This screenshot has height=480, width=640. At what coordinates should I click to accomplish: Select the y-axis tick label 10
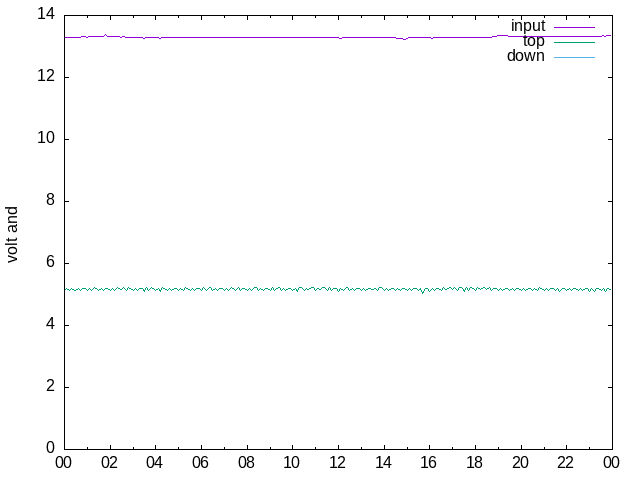pos(45,139)
